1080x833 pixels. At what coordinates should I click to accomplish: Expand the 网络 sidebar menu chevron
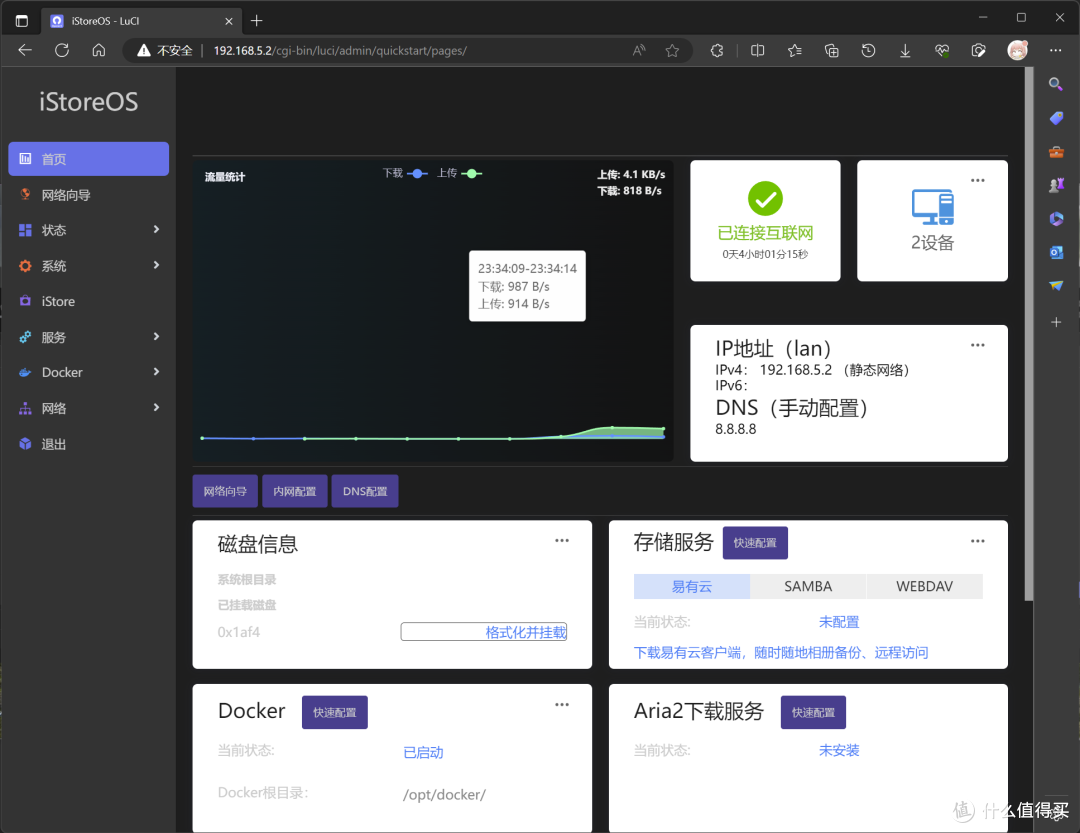[x=156, y=408]
